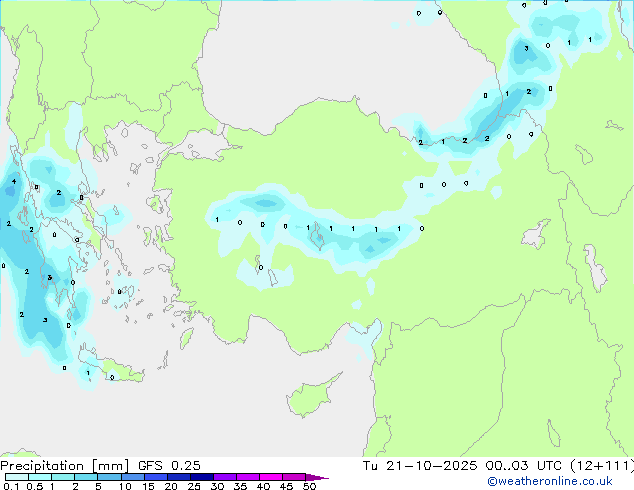Choose the 20–25 mm dark blue swatch
634x490 pixels.
click(179, 477)
